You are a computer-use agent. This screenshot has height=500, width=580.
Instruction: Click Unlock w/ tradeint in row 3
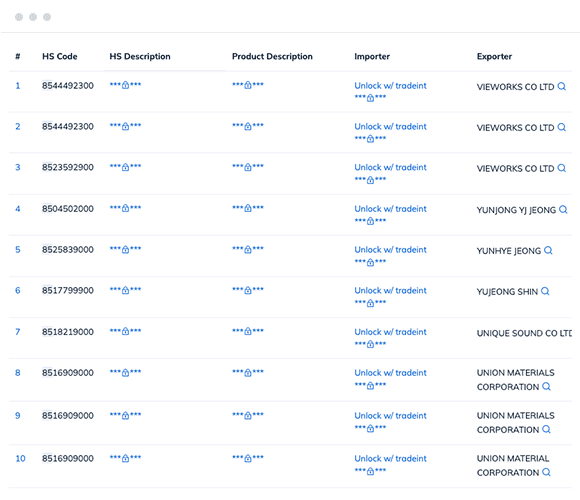click(x=390, y=168)
